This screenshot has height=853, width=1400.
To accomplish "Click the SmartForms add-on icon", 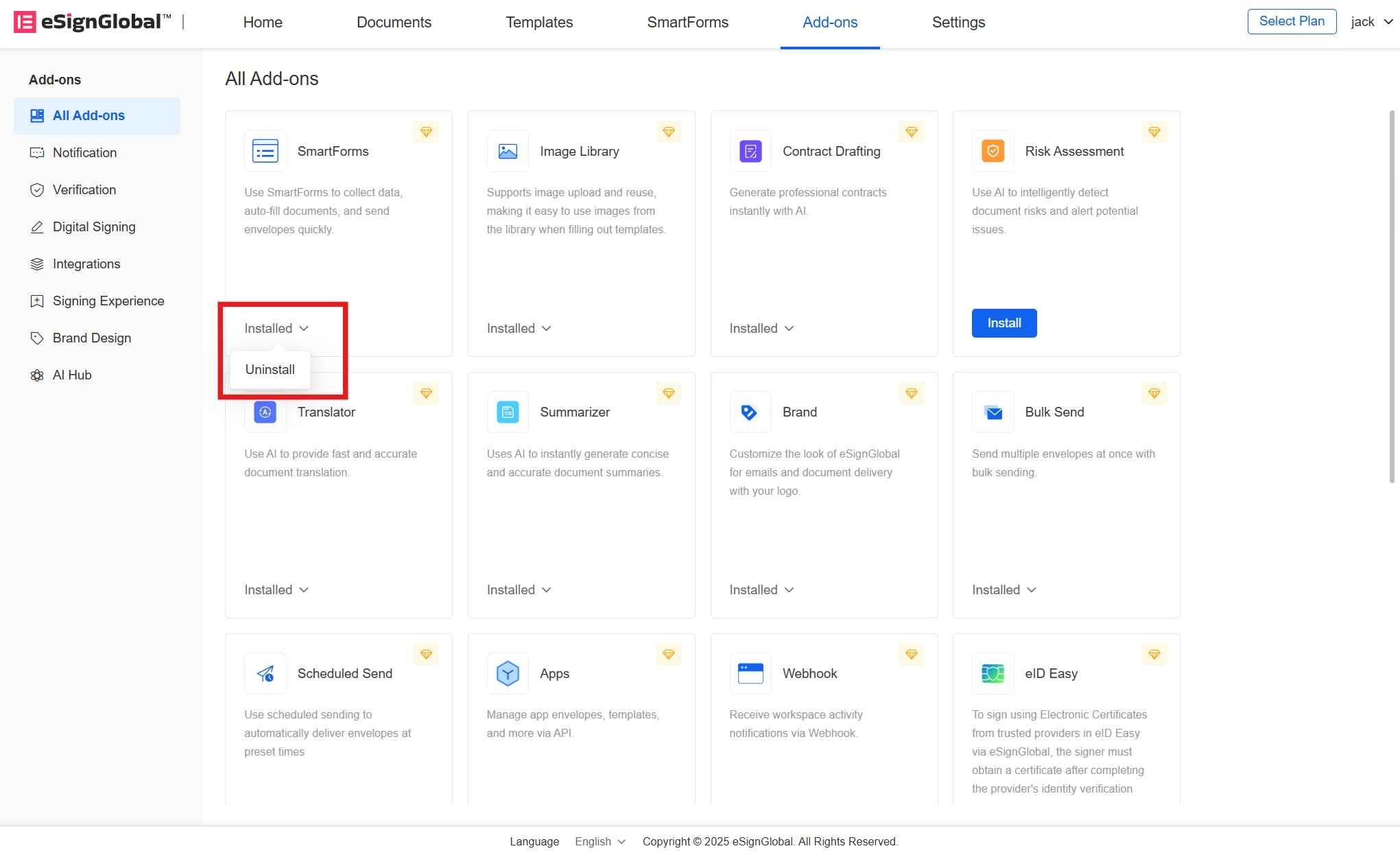I will pos(265,151).
